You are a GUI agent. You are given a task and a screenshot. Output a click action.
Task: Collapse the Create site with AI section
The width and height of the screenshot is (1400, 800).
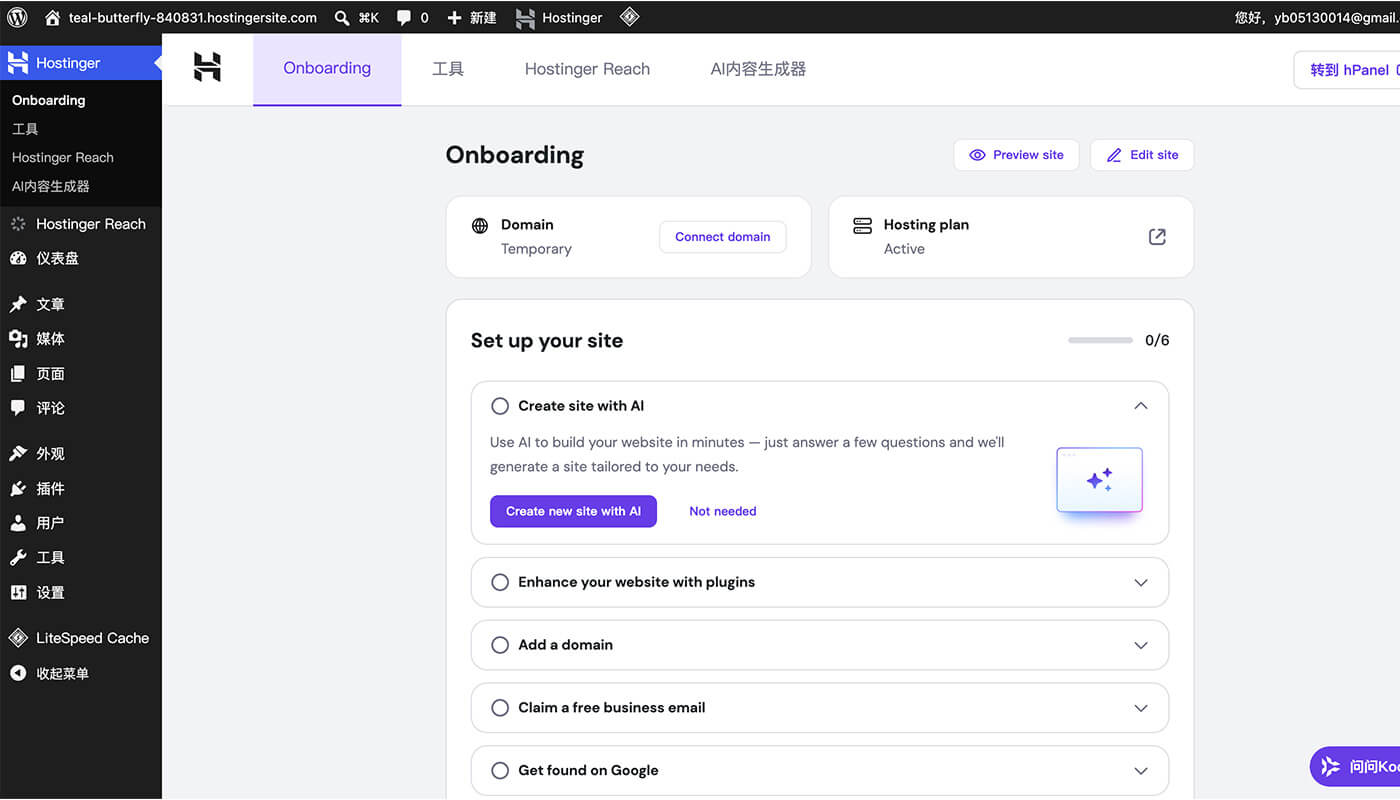point(1141,406)
